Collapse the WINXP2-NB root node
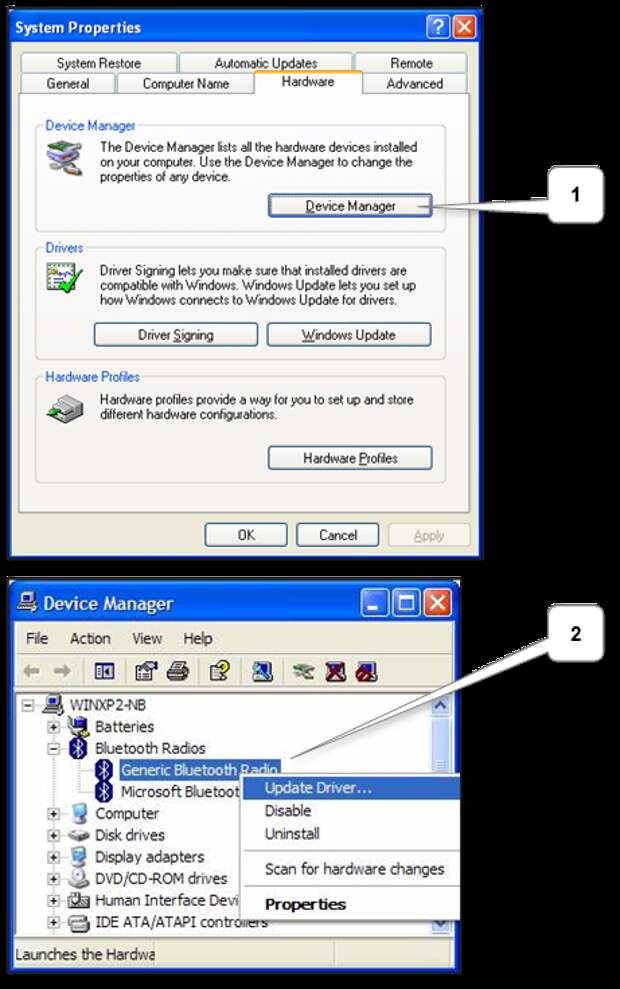Image resolution: width=620 pixels, height=989 pixels. (28, 705)
